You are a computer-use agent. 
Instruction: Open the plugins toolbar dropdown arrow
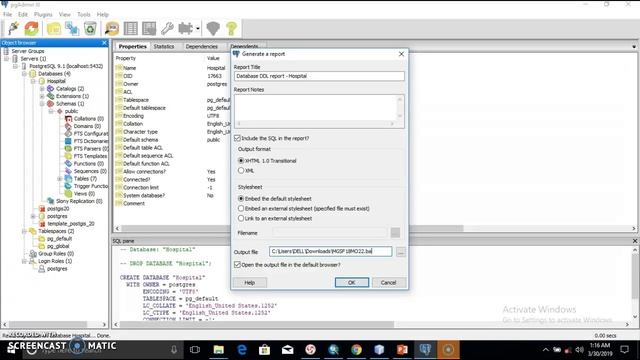click(198, 29)
